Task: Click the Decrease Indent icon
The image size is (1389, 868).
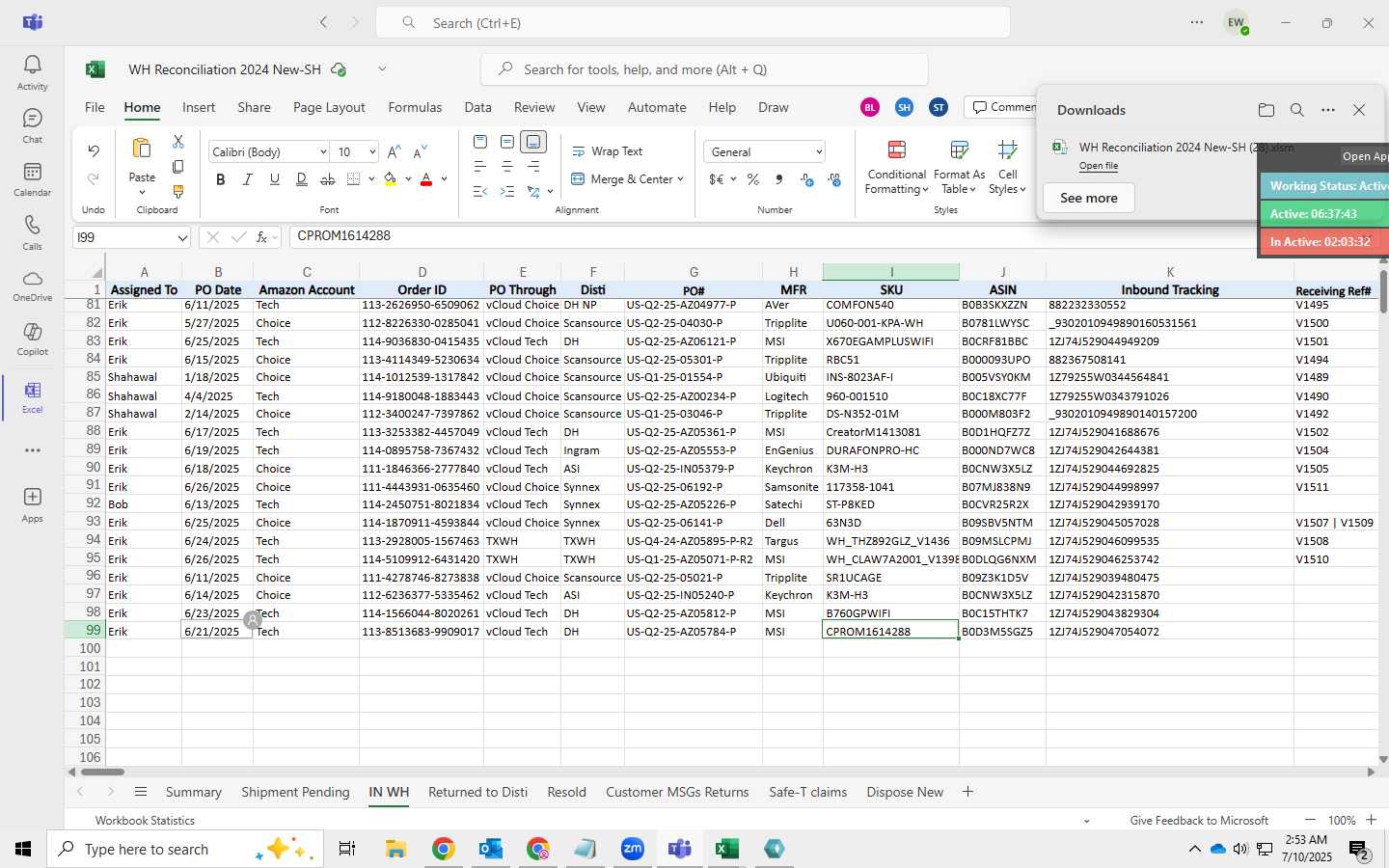Action: [x=480, y=192]
